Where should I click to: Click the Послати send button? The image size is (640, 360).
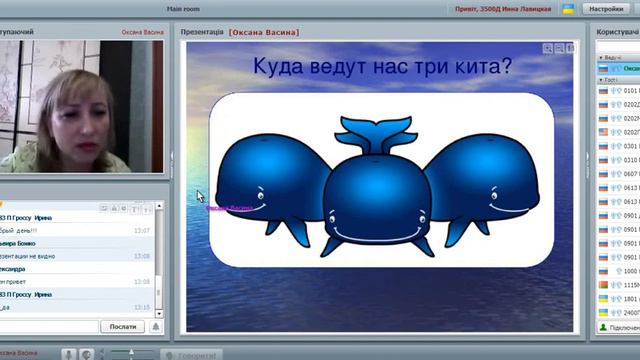122,327
